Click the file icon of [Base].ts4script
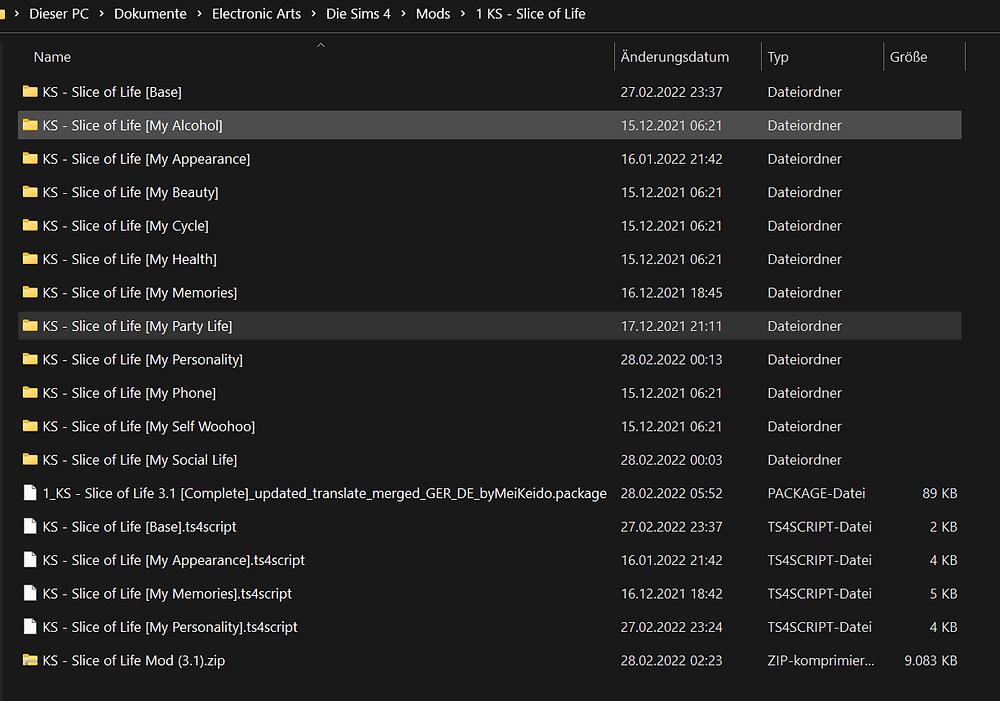The height and width of the screenshot is (701, 1000). (x=30, y=526)
